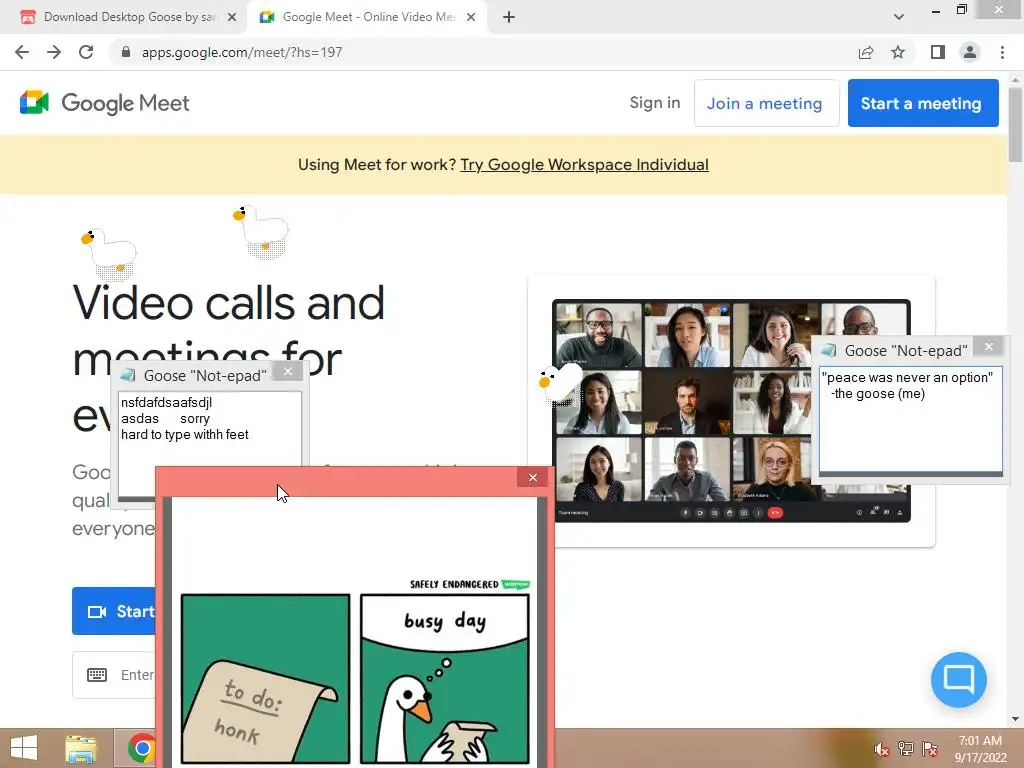Click the address bar URL
Screen dimensions: 1024x768
242,52
